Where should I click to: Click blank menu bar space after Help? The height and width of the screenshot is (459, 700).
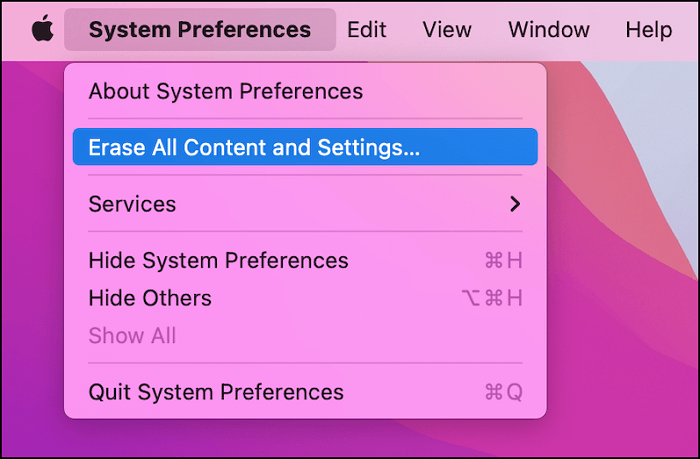690,30
